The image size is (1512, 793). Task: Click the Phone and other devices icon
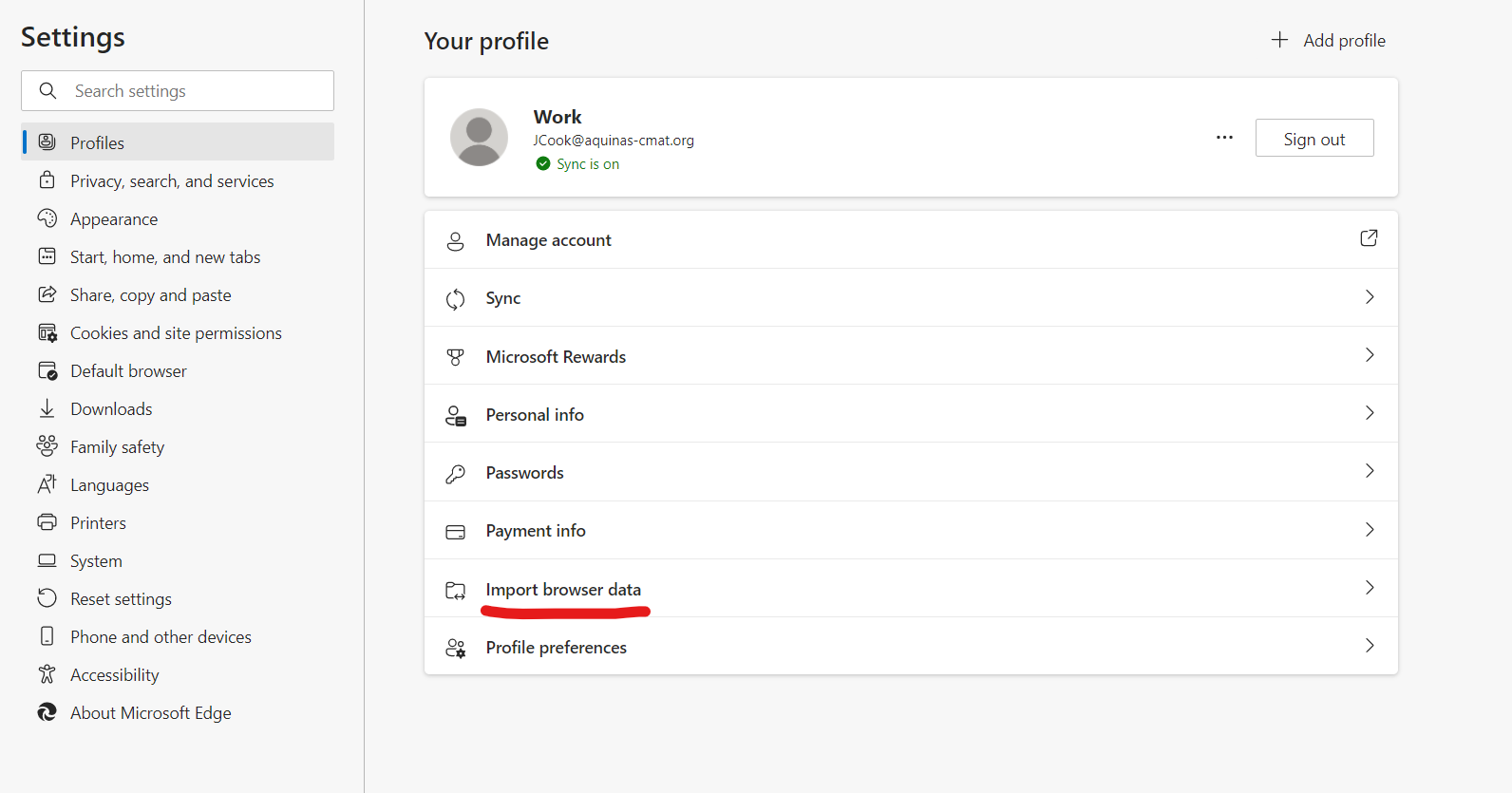coord(47,636)
